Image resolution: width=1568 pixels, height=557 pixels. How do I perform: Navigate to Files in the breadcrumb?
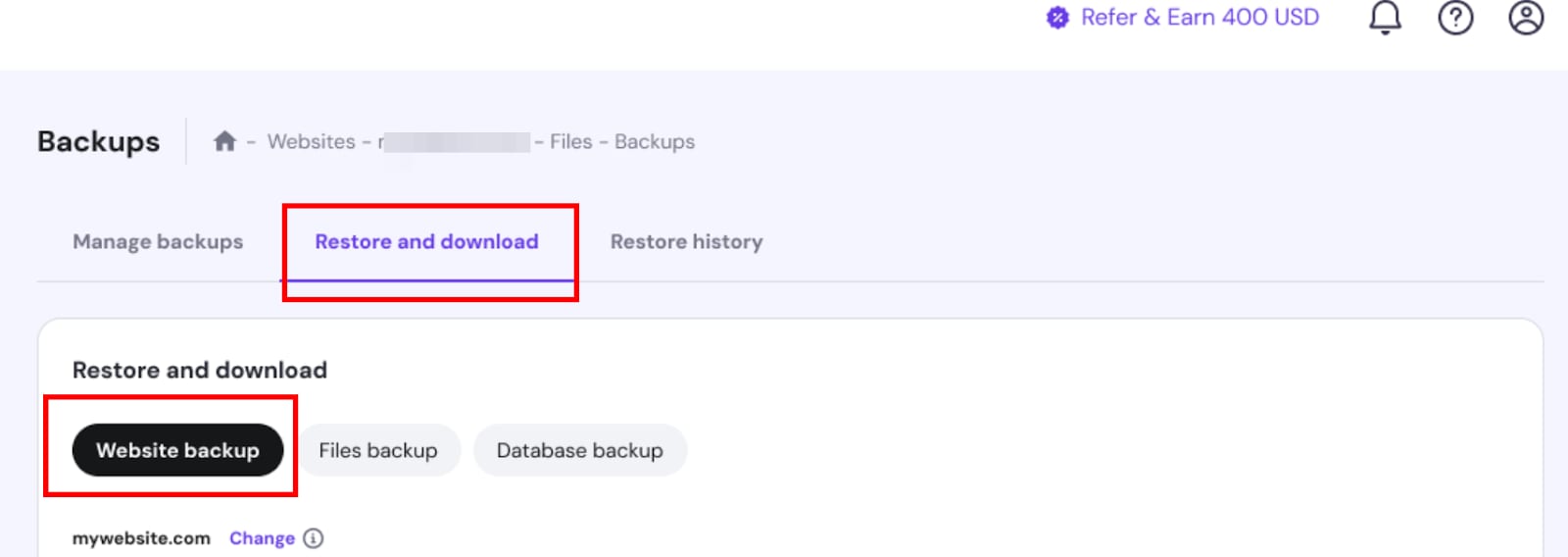570,141
